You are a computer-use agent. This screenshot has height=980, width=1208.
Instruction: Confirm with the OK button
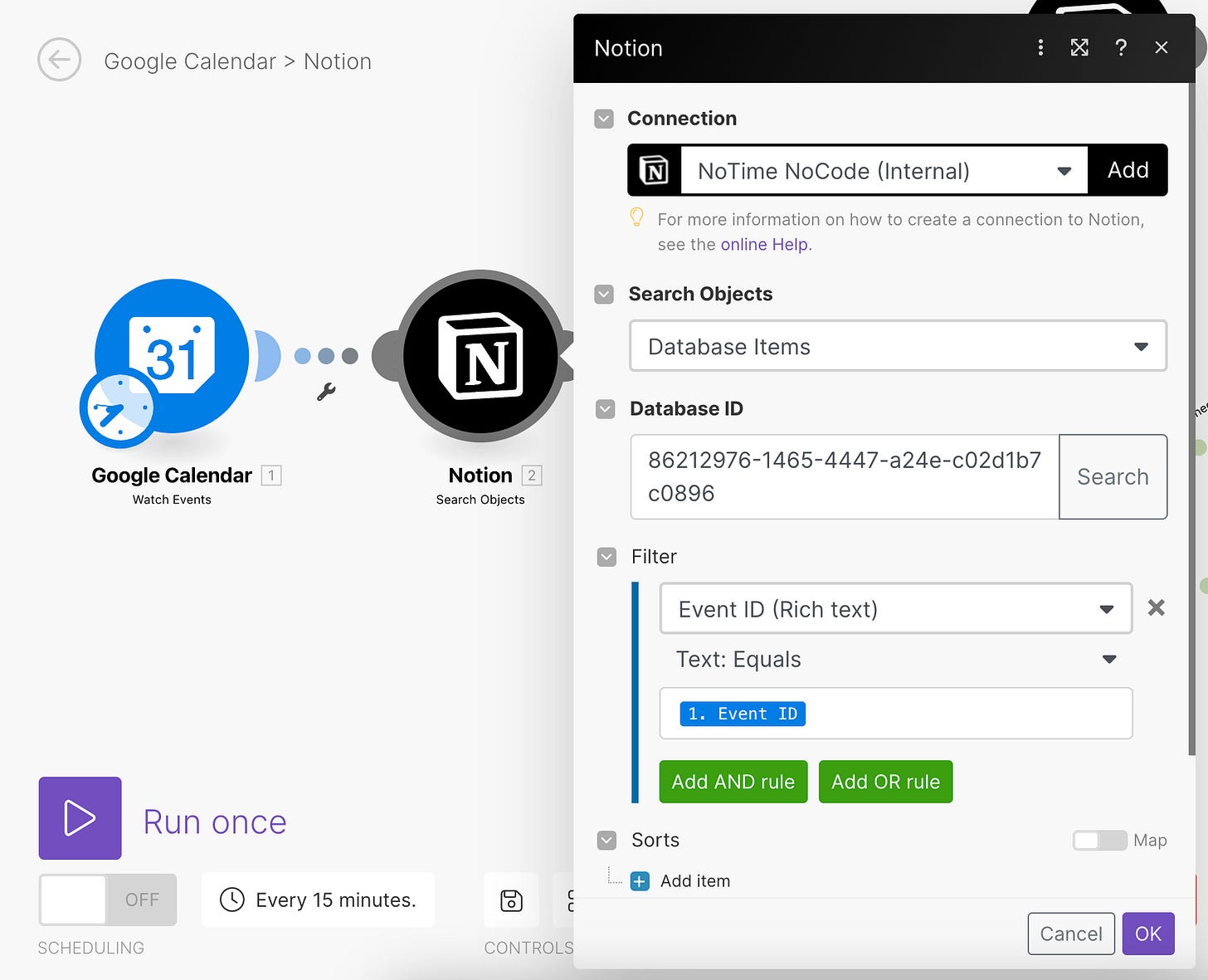tap(1148, 934)
